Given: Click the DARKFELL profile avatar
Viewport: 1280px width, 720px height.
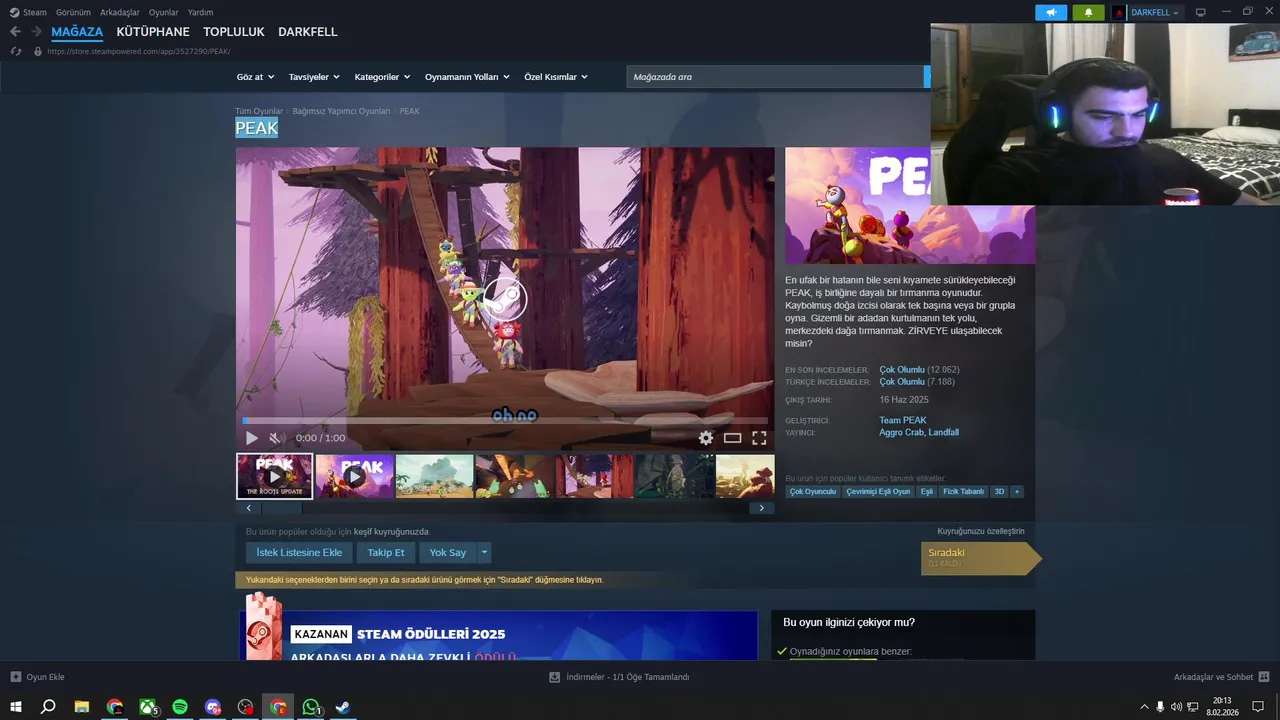Looking at the screenshot, I should (1119, 12).
